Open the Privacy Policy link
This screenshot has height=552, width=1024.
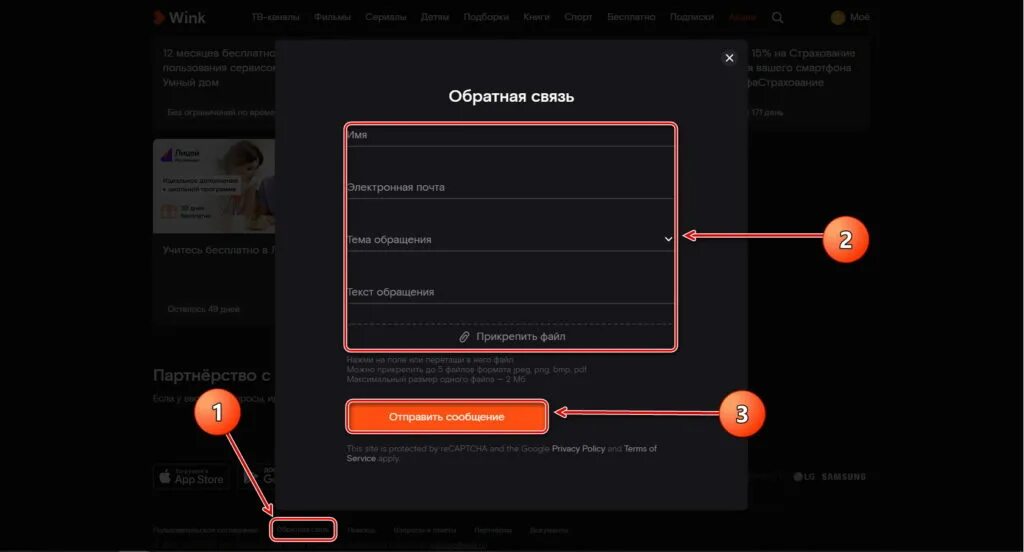(x=578, y=449)
